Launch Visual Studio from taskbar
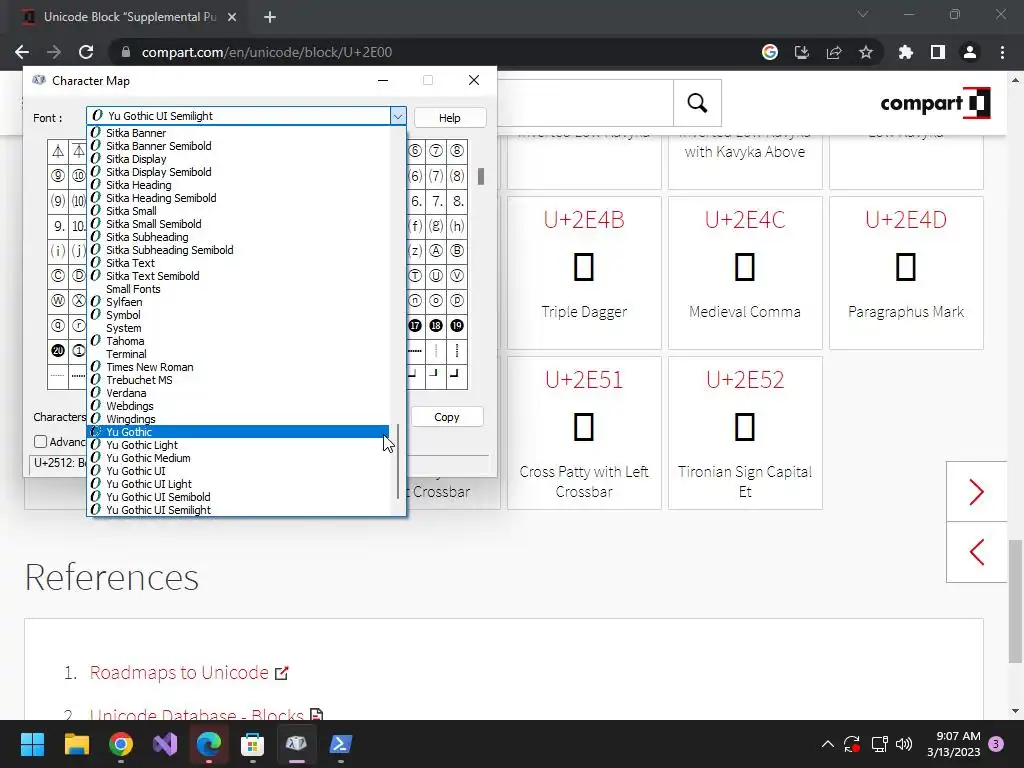 (165, 744)
